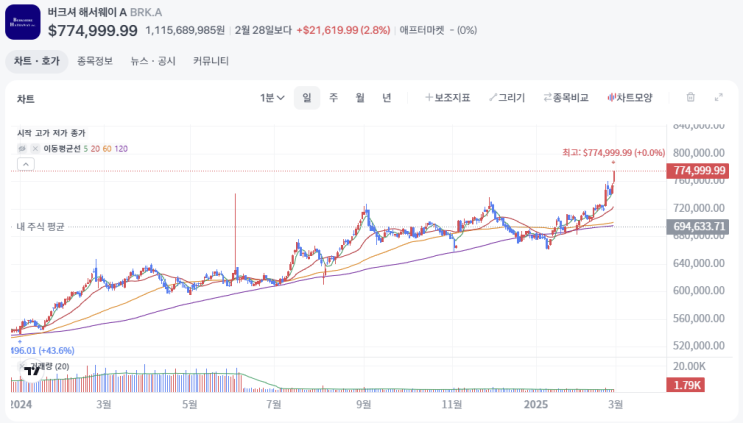The width and height of the screenshot is (743, 423).
Task: Click the TradingView logo on chart
Action: pos(31,370)
